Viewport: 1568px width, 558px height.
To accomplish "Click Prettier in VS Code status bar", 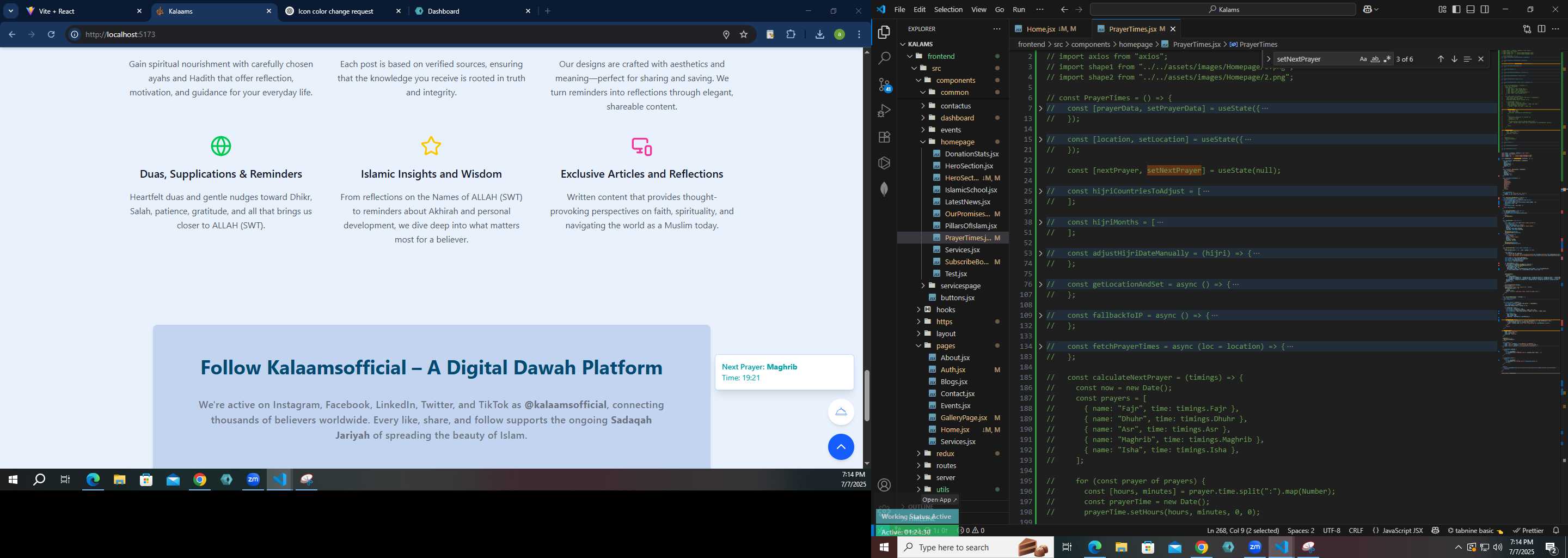I will click(1528, 531).
